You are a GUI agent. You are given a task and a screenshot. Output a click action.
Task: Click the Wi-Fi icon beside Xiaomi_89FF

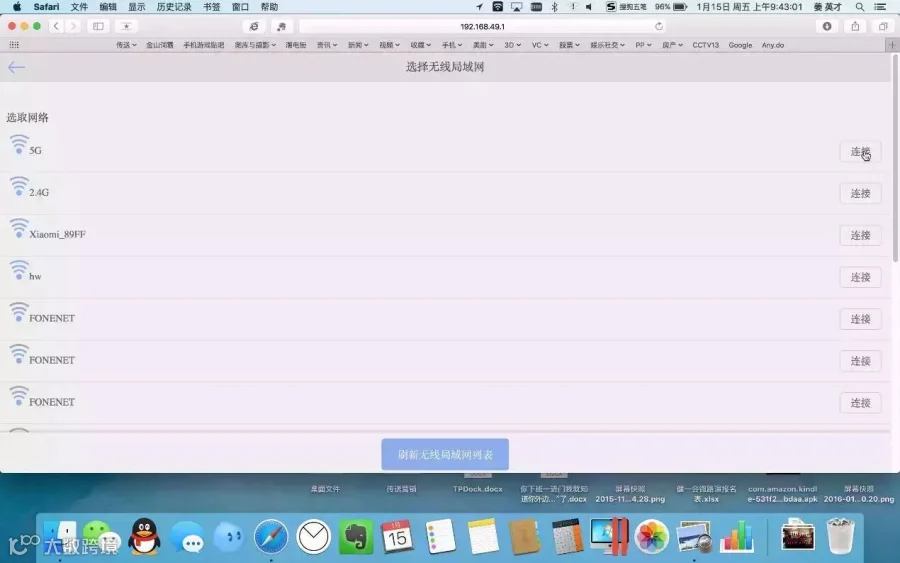point(18,228)
